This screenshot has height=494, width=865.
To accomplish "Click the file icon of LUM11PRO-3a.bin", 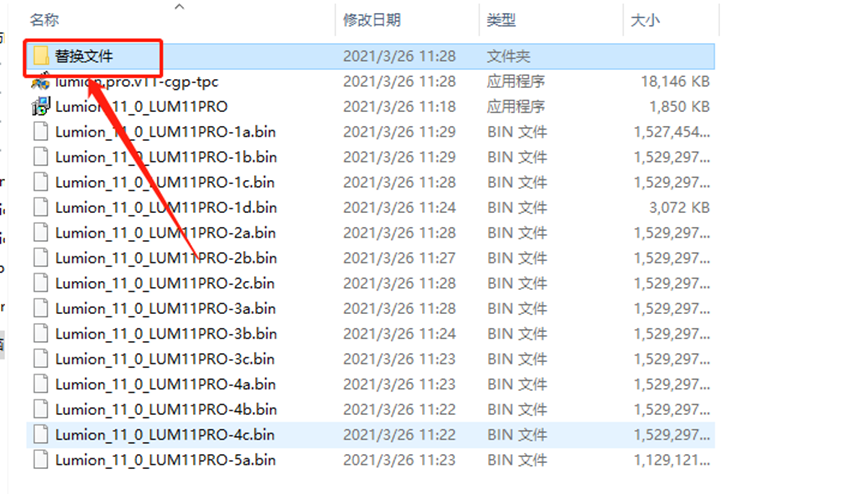I will click(x=41, y=309).
